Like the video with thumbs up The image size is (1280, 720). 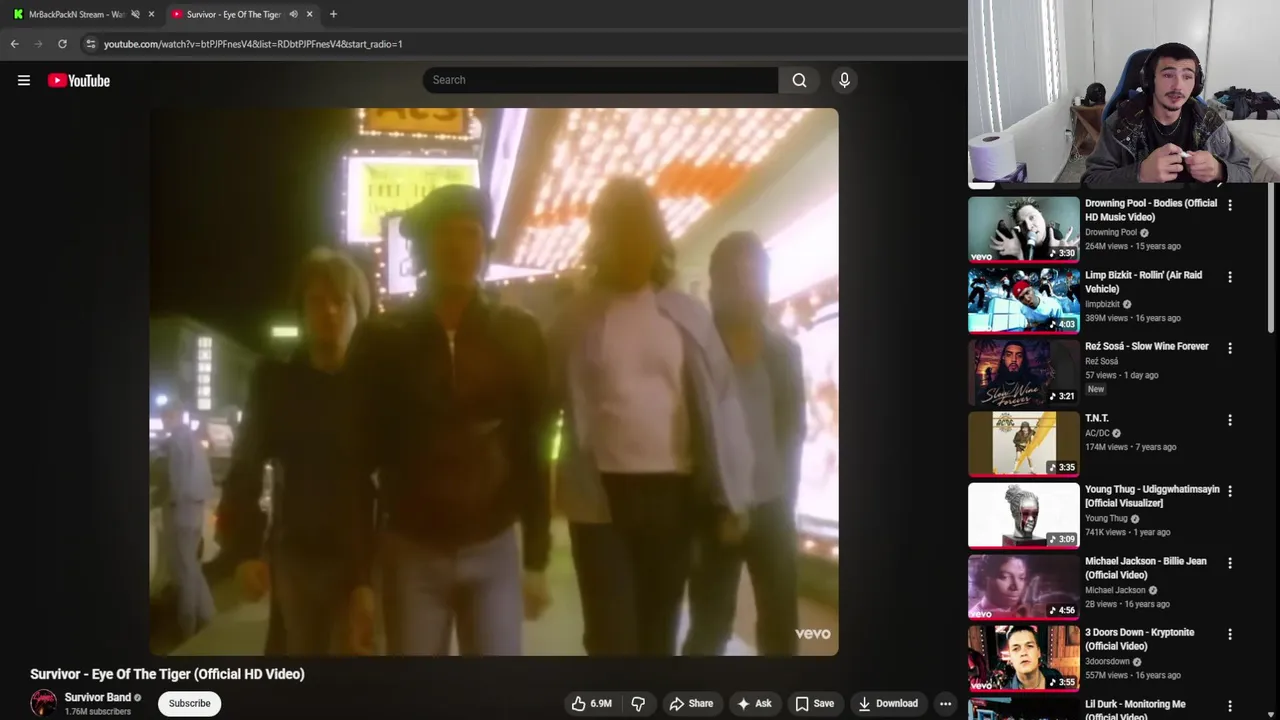pyautogui.click(x=591, y=704)
